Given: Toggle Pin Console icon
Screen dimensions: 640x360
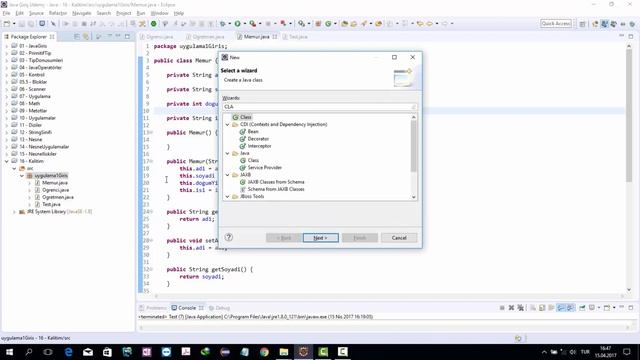Looking at the screenshot, I should tap(582, 308).
